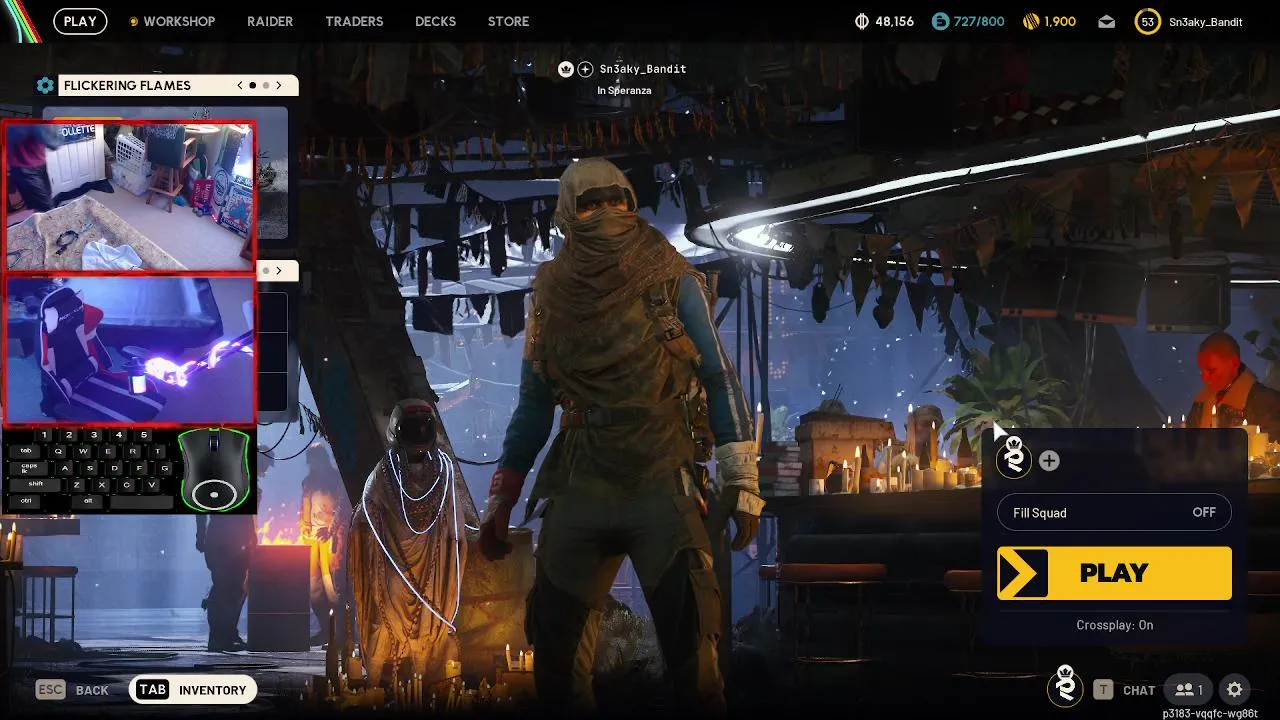Image resolution: width=1280 pixels, height=720 pixels.
Task: Toggle the Fill Squad OFF switch
Action: [1114, 513]
